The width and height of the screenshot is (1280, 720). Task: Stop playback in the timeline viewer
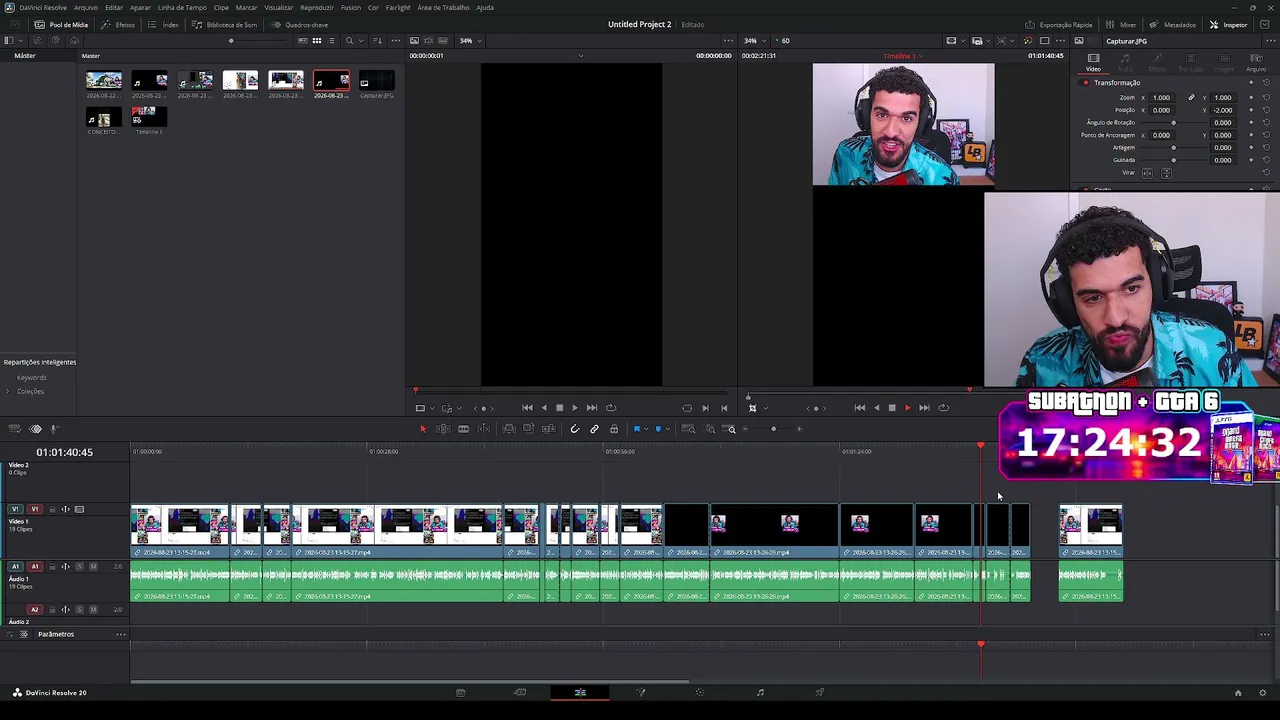coord(892,408)
